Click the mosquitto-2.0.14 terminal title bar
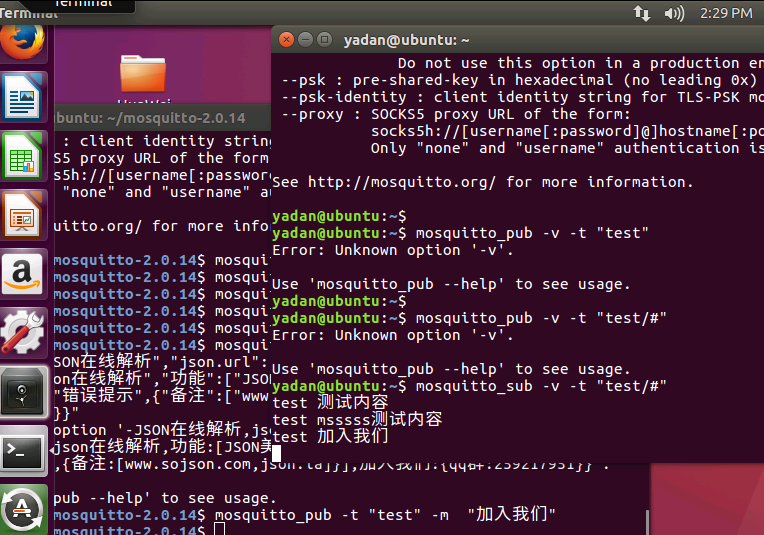The width and height of the screenshot is (764, 535). point(163,117)
